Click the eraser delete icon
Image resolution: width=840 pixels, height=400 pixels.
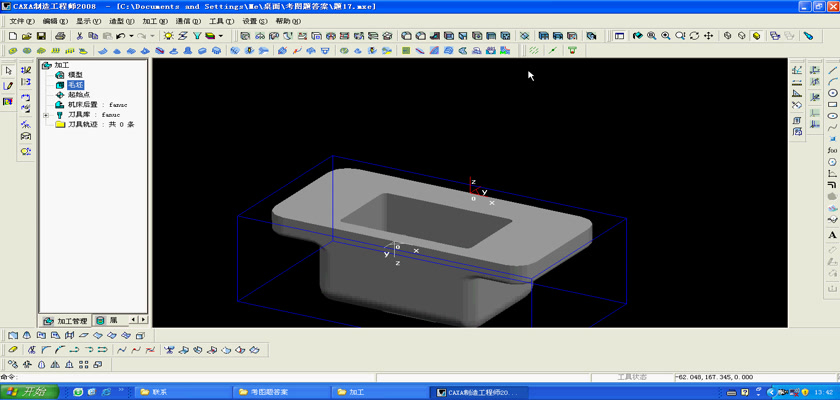pos(13,350)
